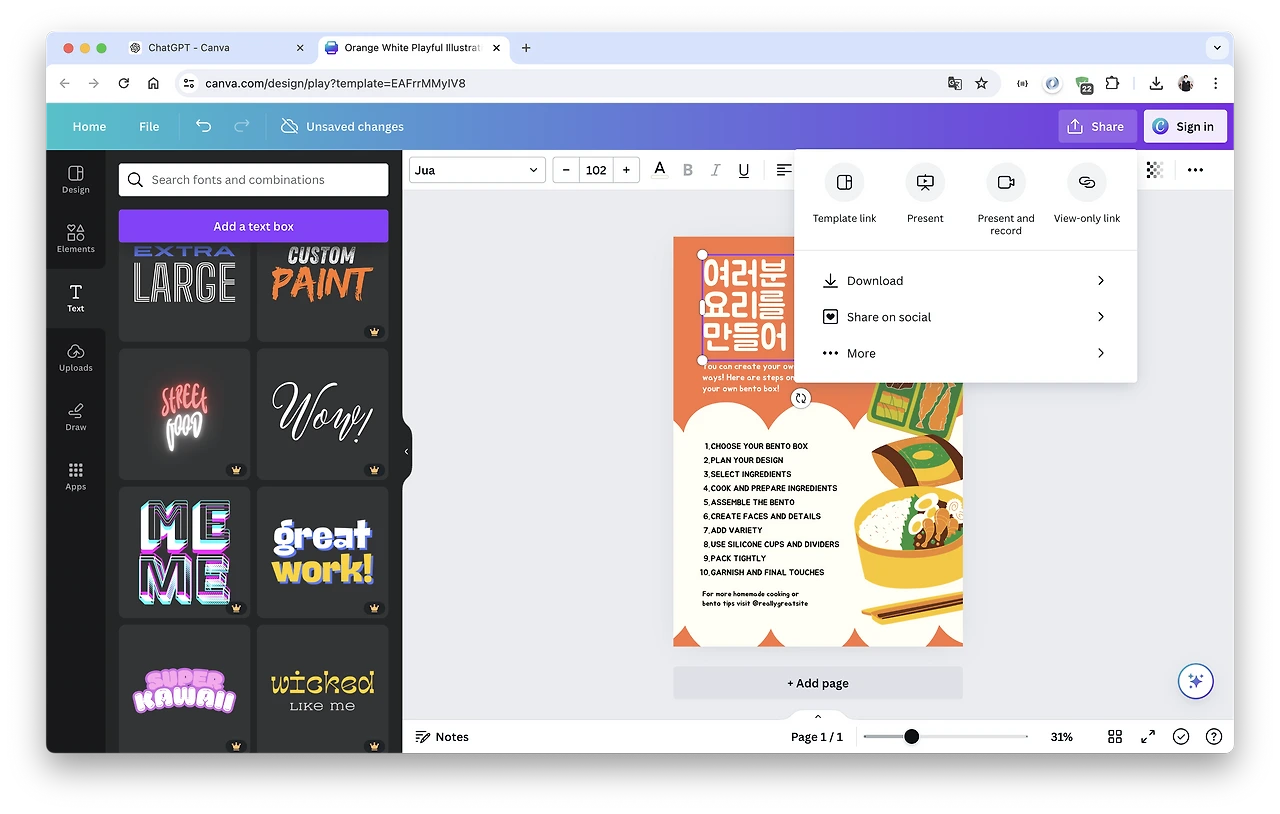This screenshot has width=1280, height=814.
Task: Open text color picker
Action: (x=659, y=170)
